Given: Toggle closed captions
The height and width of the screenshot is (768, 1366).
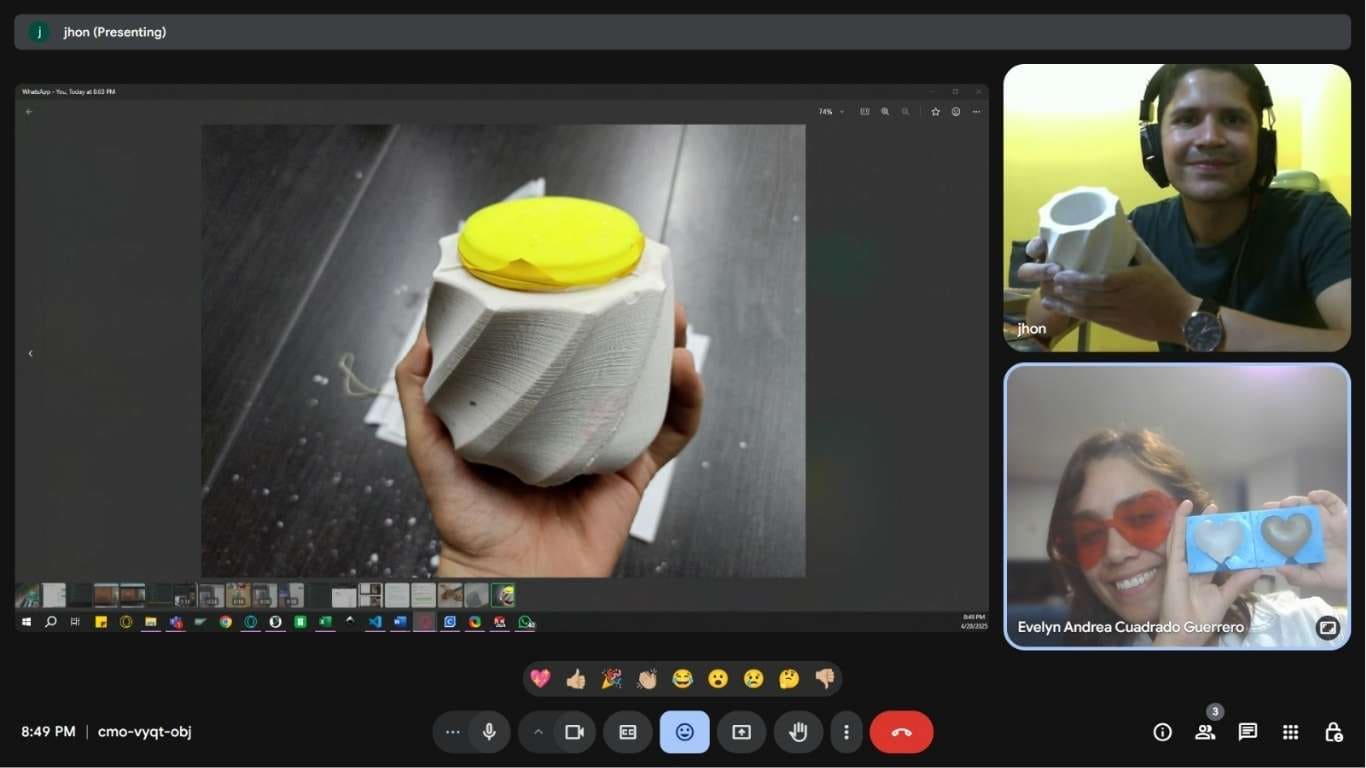Looking at the screenshot, I should point(628,732).
